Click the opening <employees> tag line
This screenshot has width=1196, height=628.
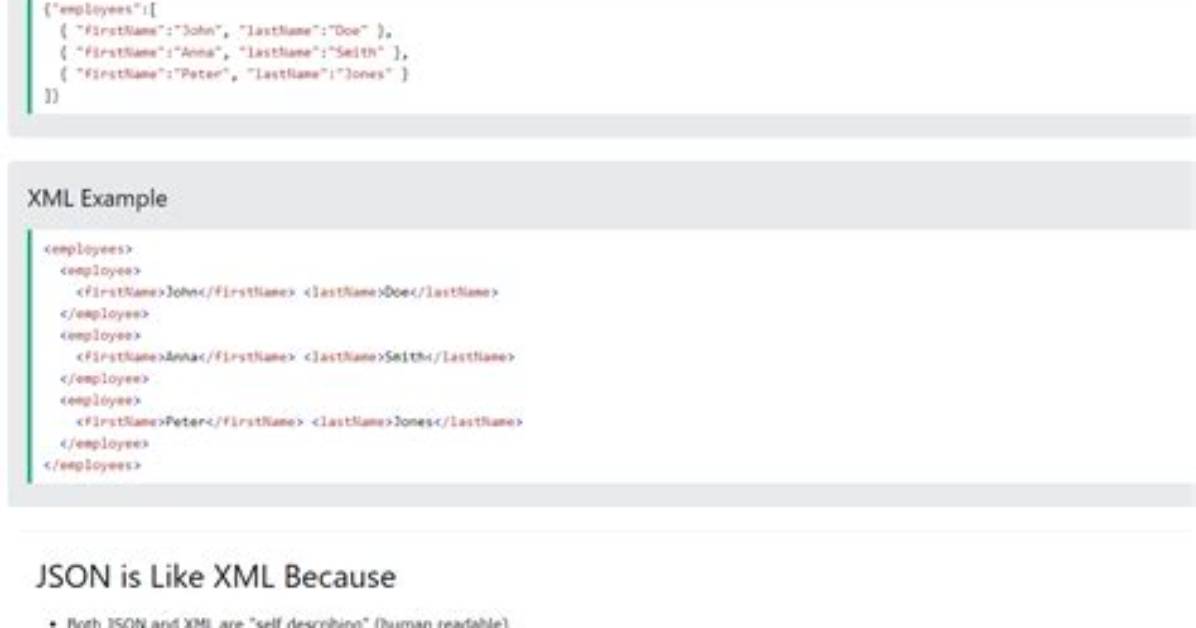point(88,249)
